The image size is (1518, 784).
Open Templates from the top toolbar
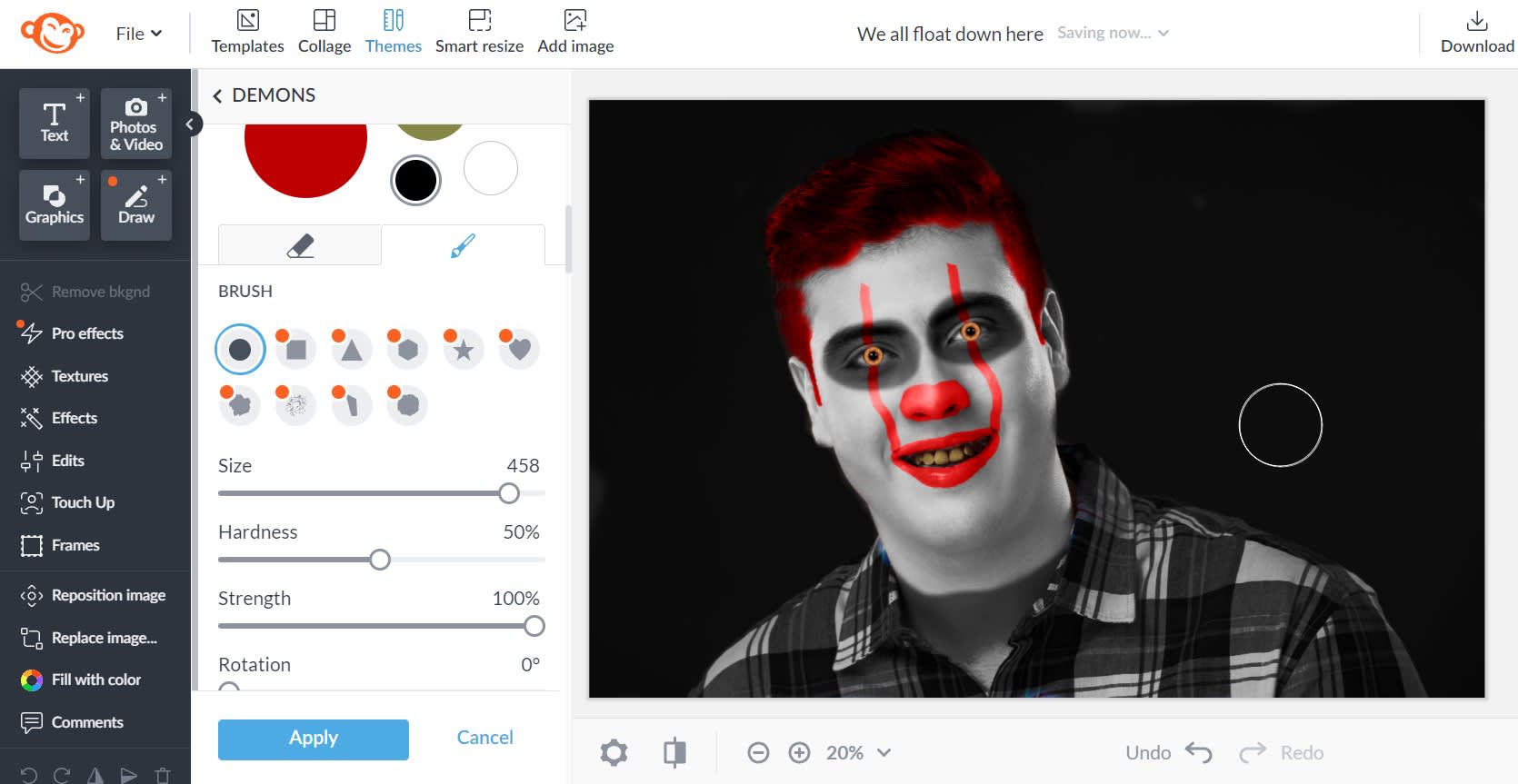(x=247, y=33)
